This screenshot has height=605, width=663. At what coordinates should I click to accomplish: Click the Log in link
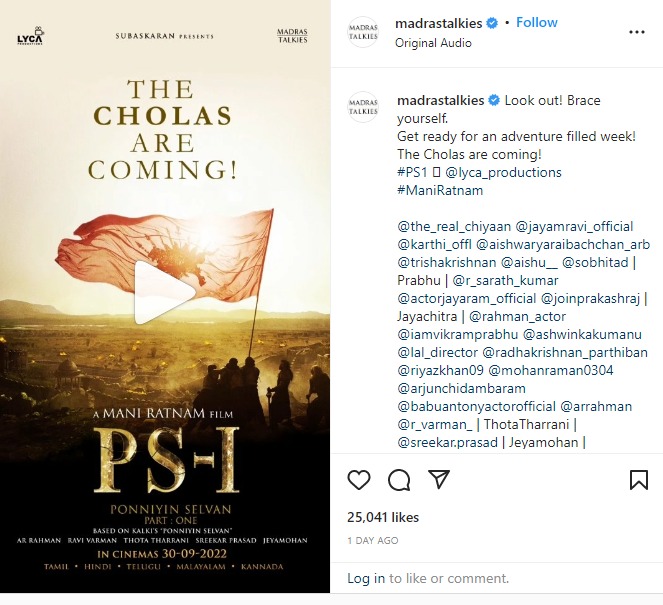[x=366, y=578]
